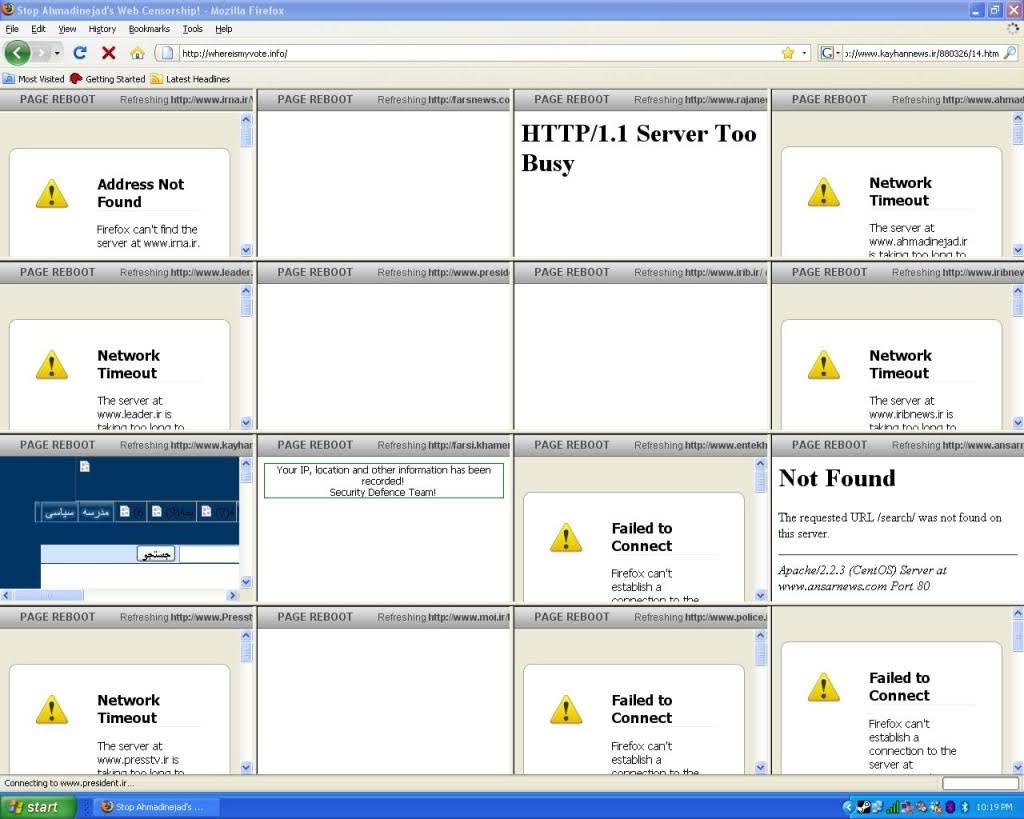Image resolution: width=1024 pixels, height=819 pixels.
Task: Open the Most Visited bookmarks folder
Action: [x=33, y=79]
